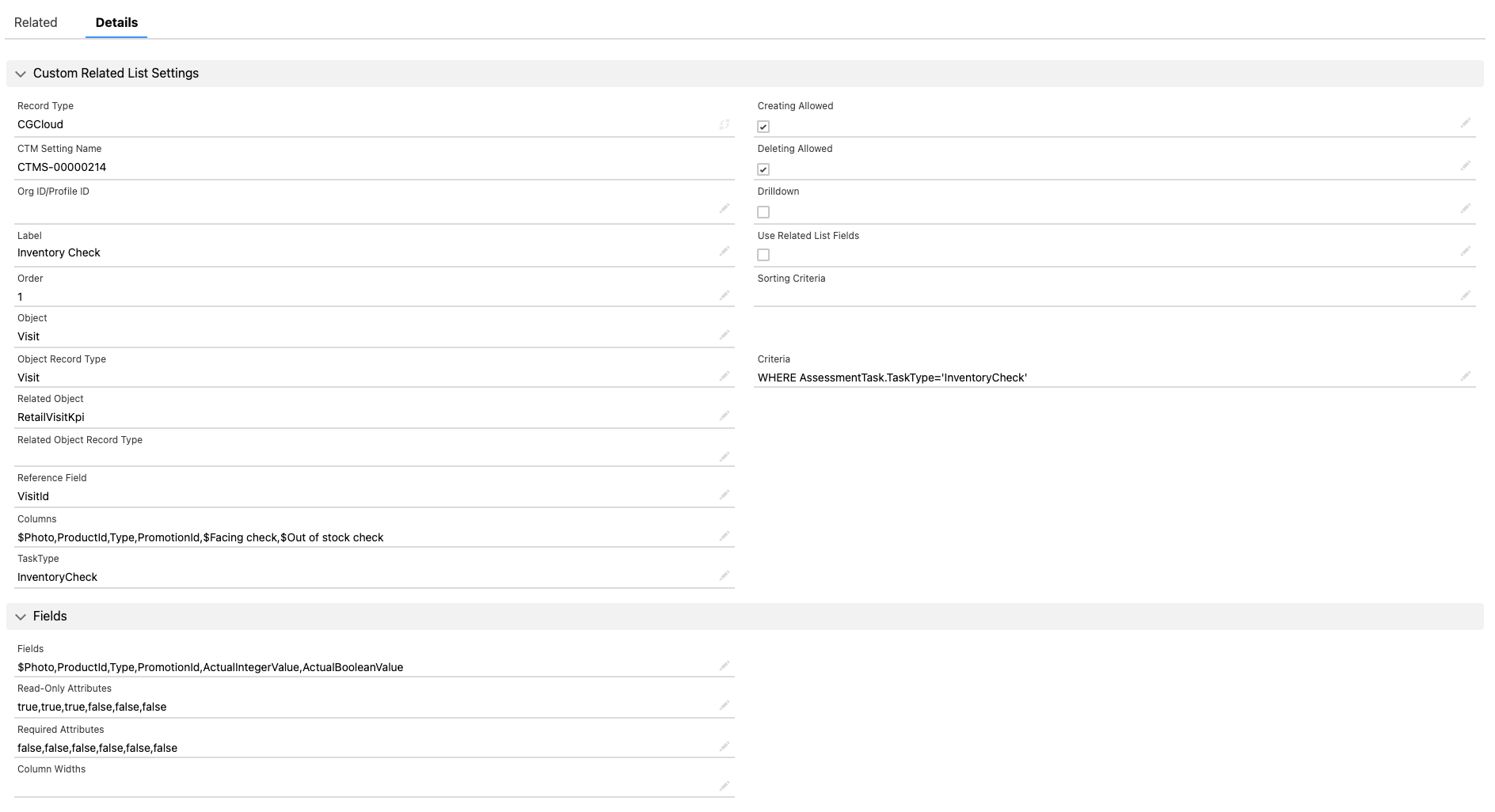The image size is (1495, 812).
Task: Edit the Object field with pencil icon
Action: (725, 334)
